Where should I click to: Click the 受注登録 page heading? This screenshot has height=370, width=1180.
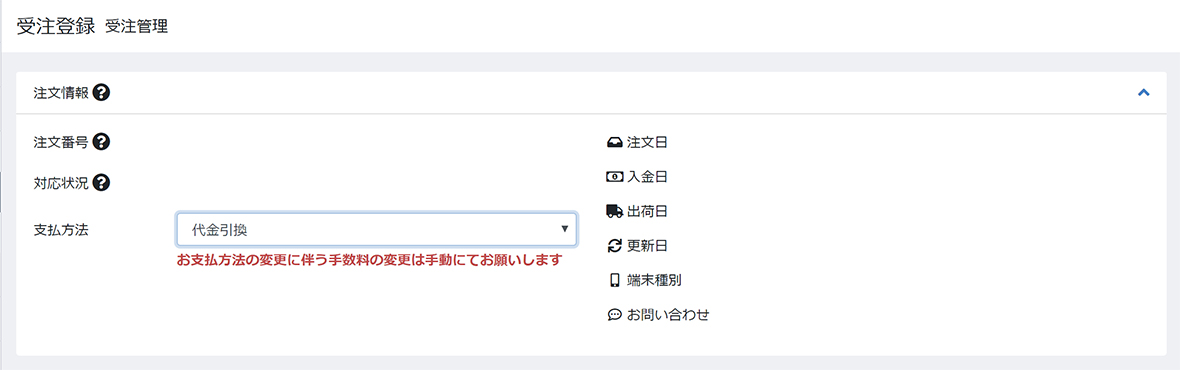(x=56, y=26)
